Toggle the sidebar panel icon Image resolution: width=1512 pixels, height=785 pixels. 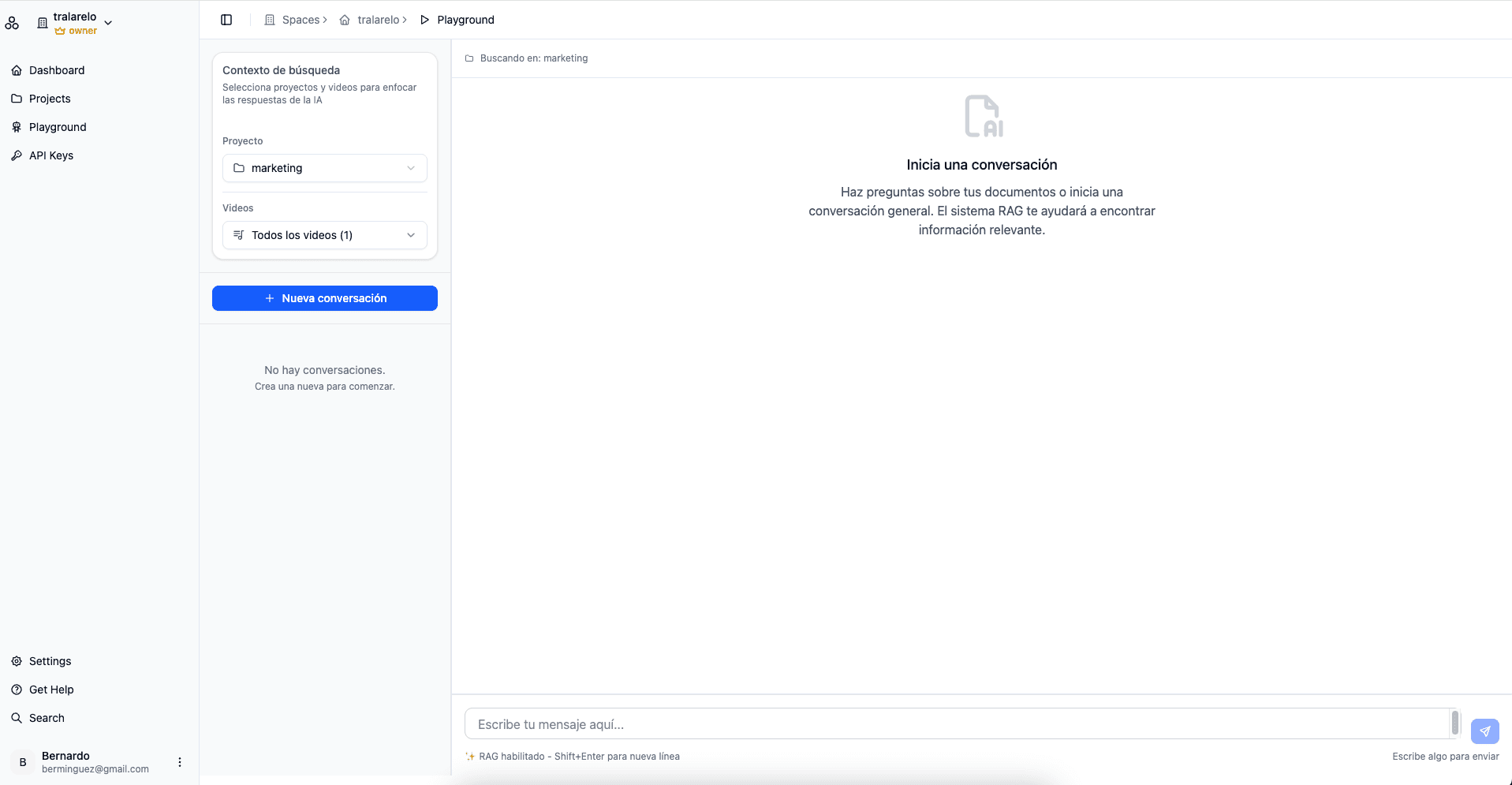click(226, 20)
